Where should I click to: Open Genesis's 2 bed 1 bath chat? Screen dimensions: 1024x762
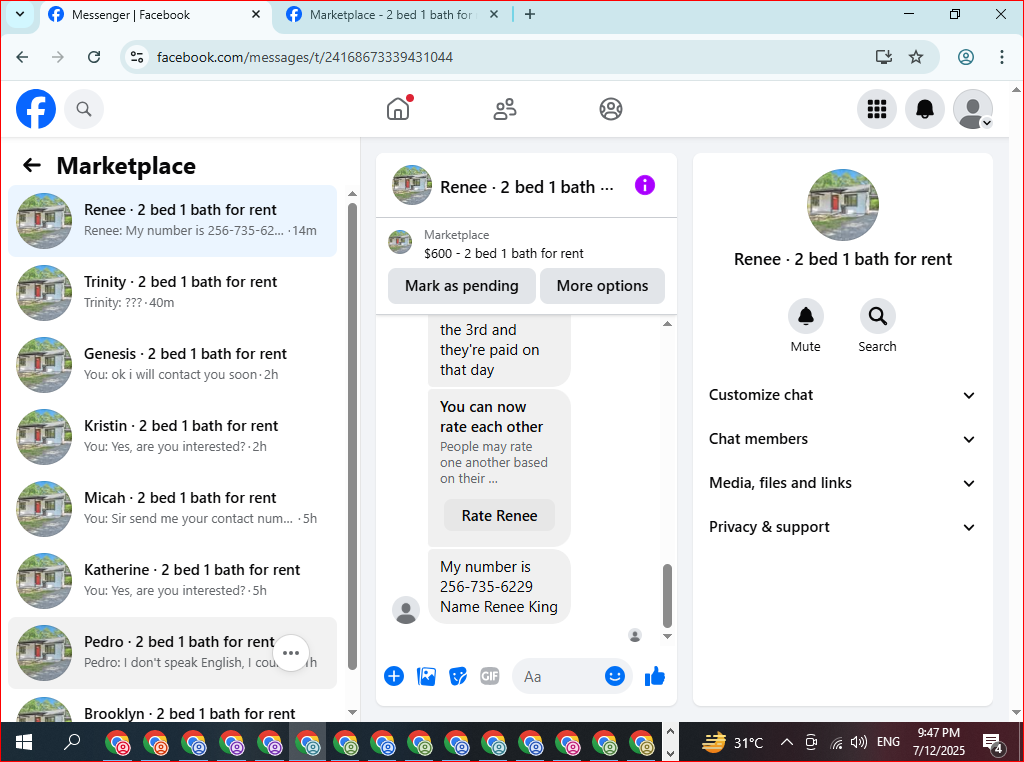pos(172,364)
